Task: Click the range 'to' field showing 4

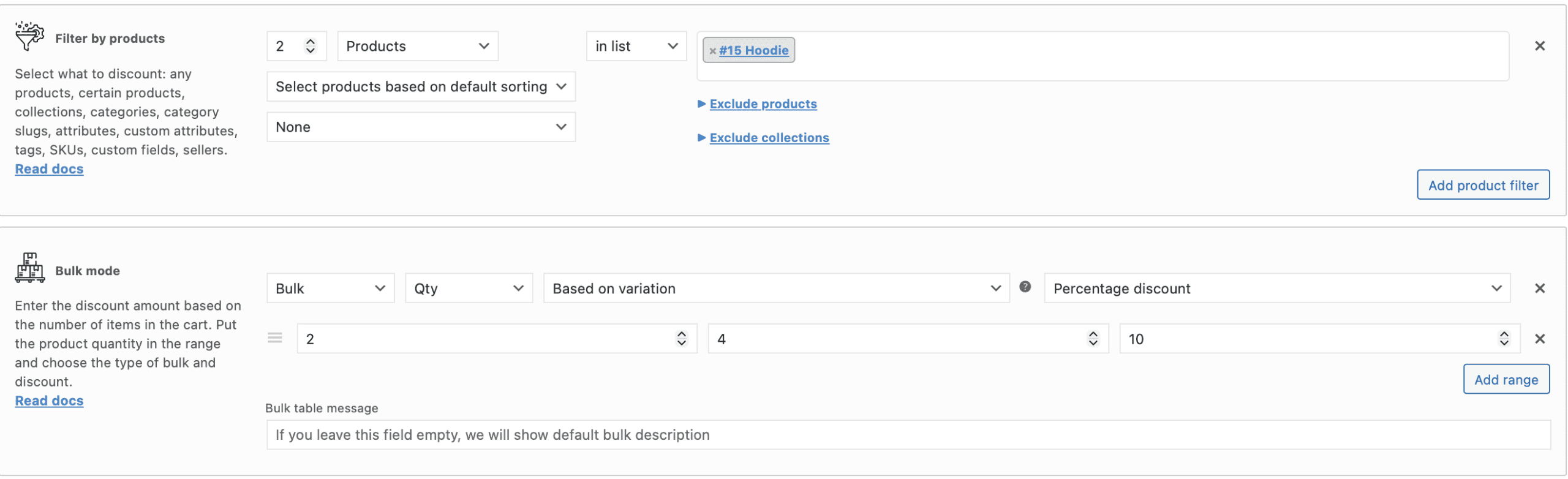Action: pyautogui.click(x=908, y=339)
